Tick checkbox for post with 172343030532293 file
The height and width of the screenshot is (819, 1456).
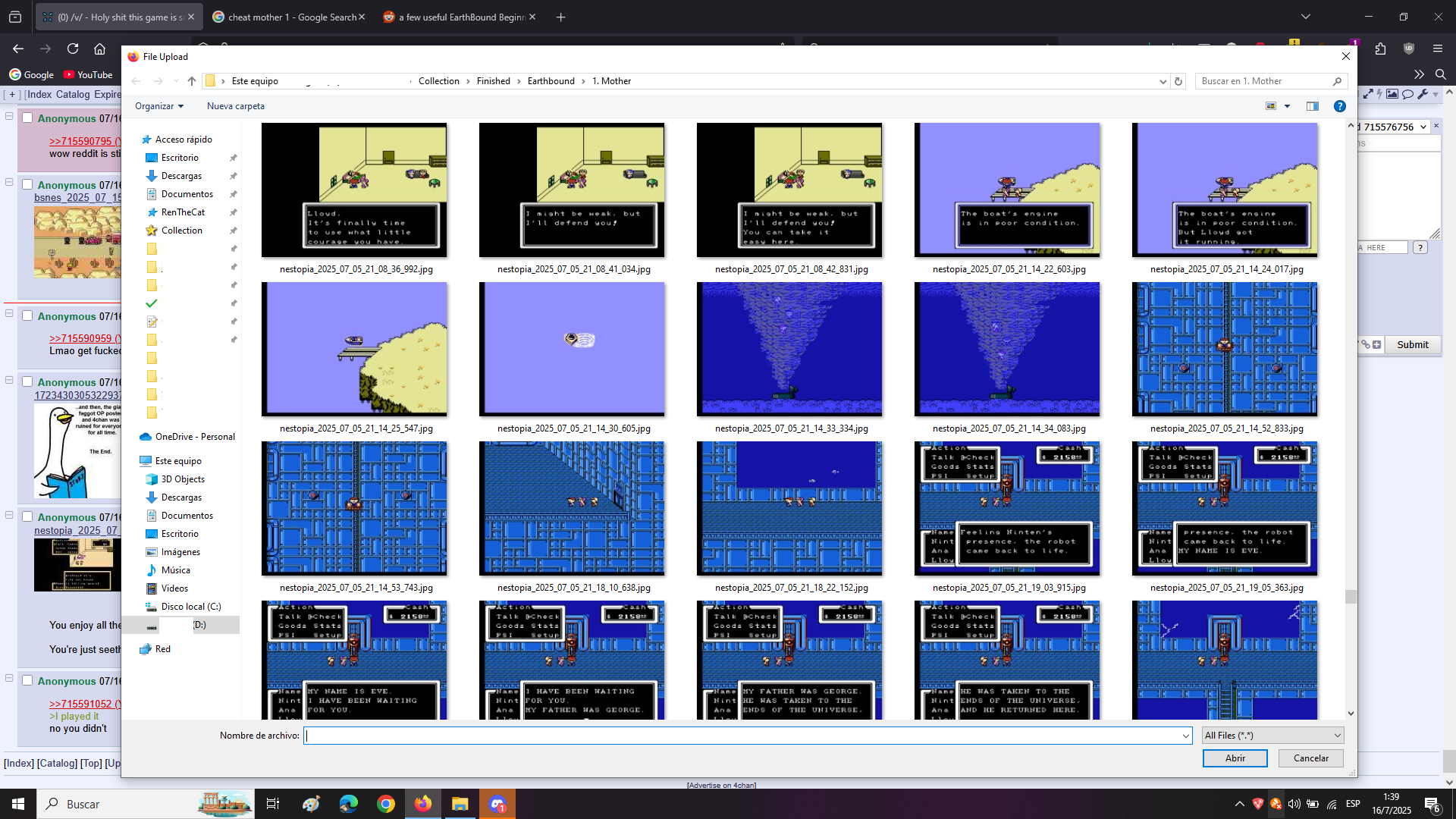[27, 381]
